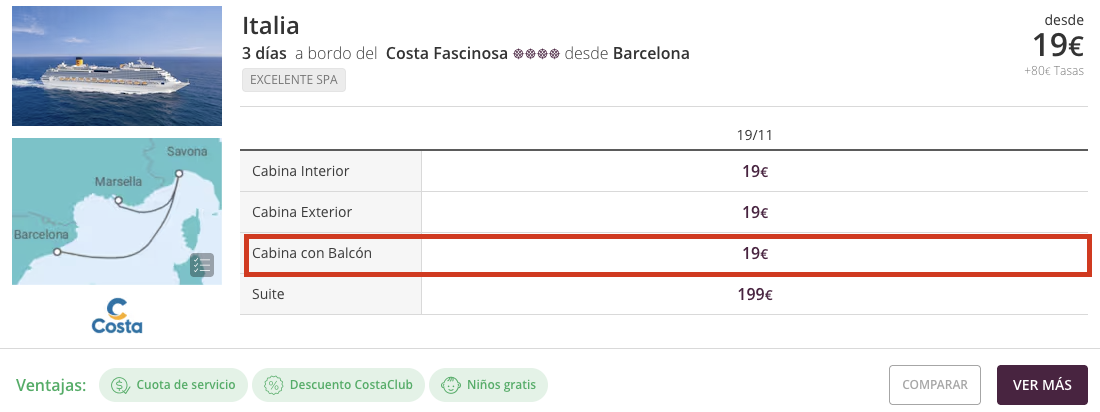This screenshot has width=1100, height=412.
Task: Click the Cuota de servicio advantage badge
Action: coord(173,385)
